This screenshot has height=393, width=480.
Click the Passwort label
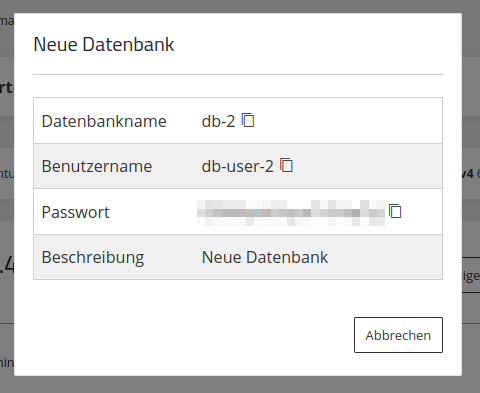tap(76, 212)
